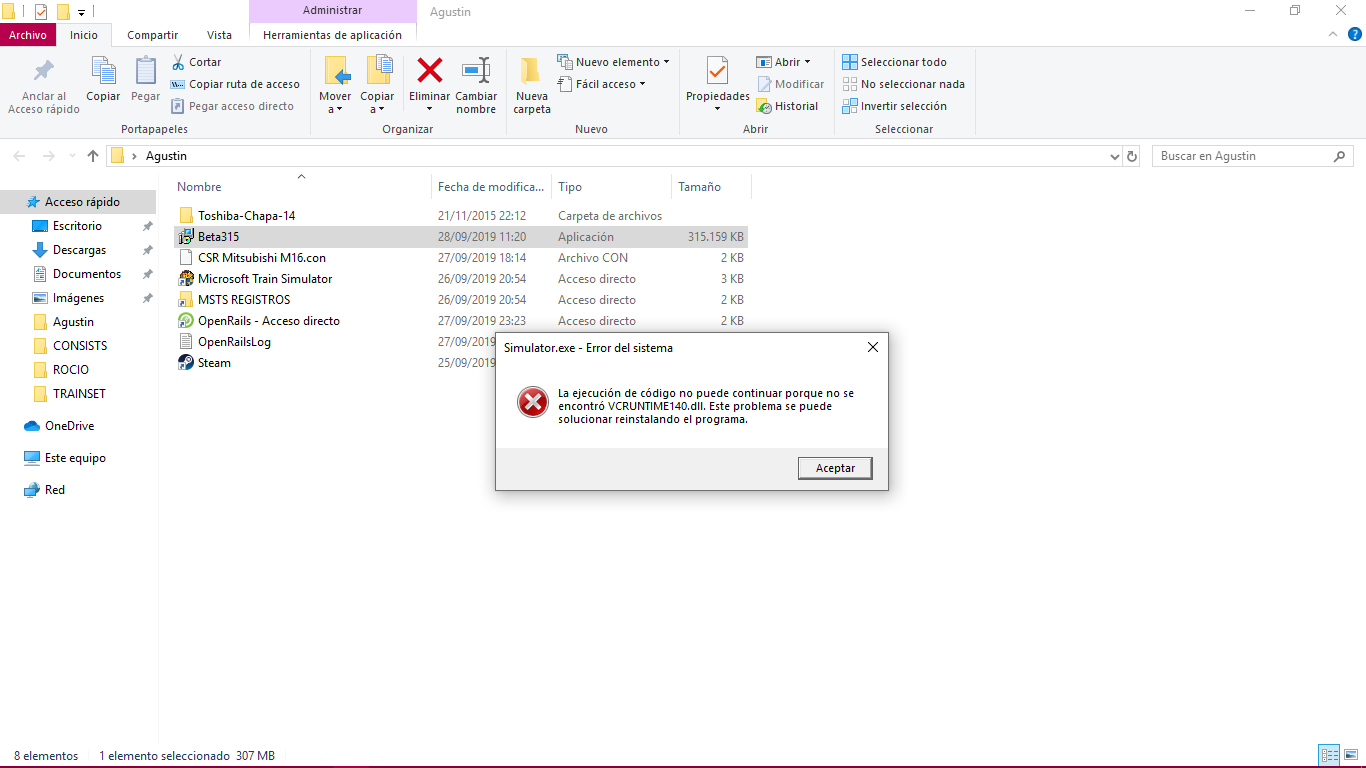The height and width of the screenshot is (768, 1366).
Task: Click Aceptar in the error dialog
Action: click(835, 468)
